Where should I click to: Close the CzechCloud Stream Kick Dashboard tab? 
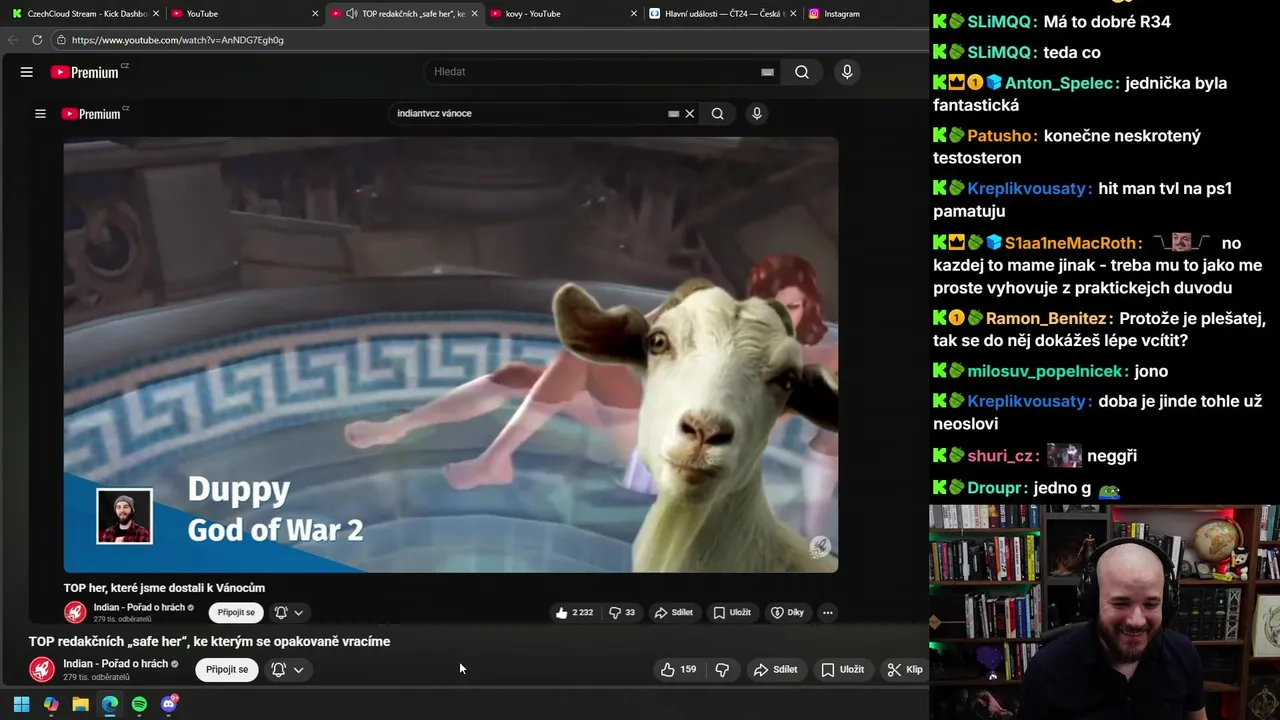point(156,14)
